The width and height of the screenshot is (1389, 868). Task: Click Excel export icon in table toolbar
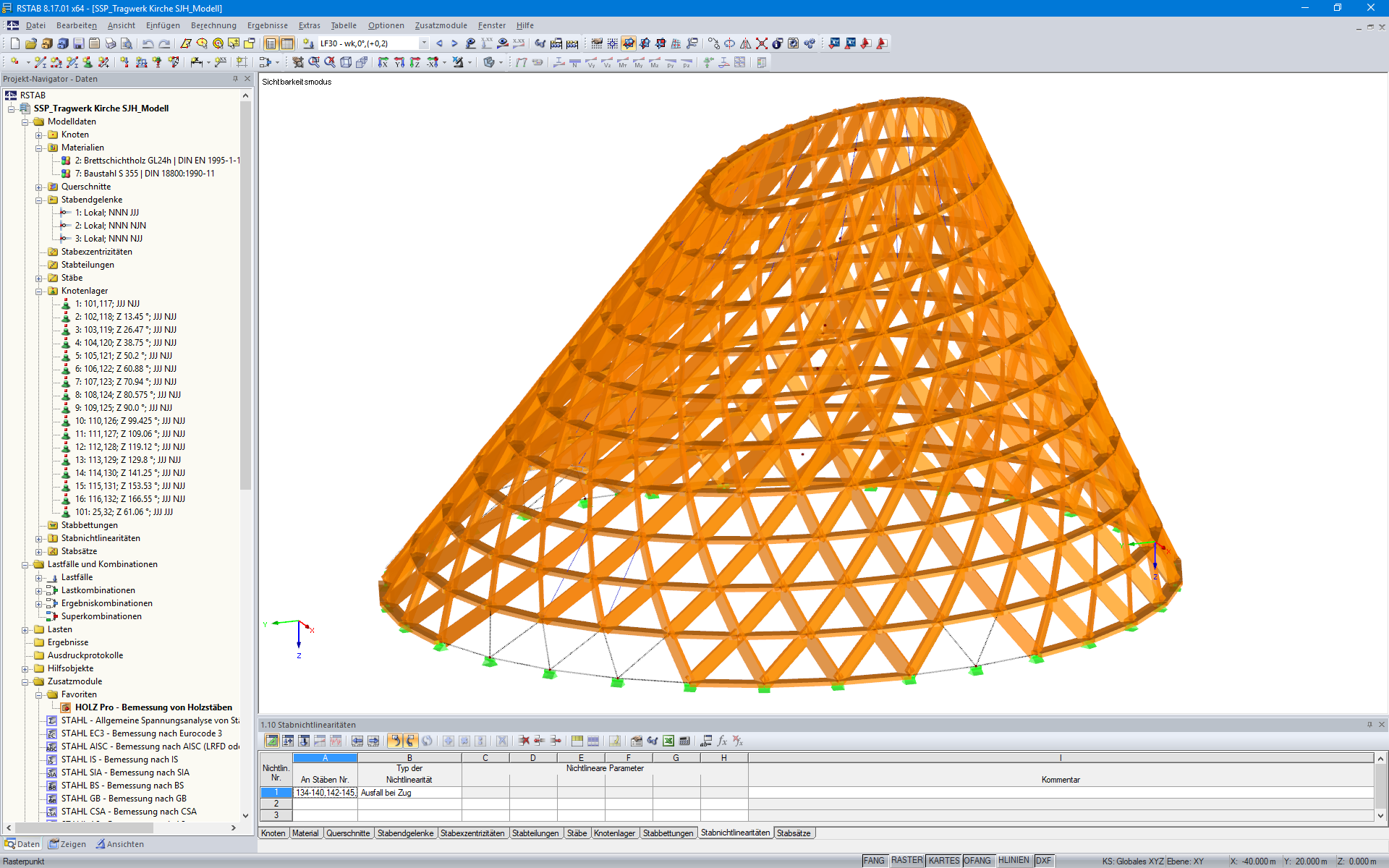(668, 741)
